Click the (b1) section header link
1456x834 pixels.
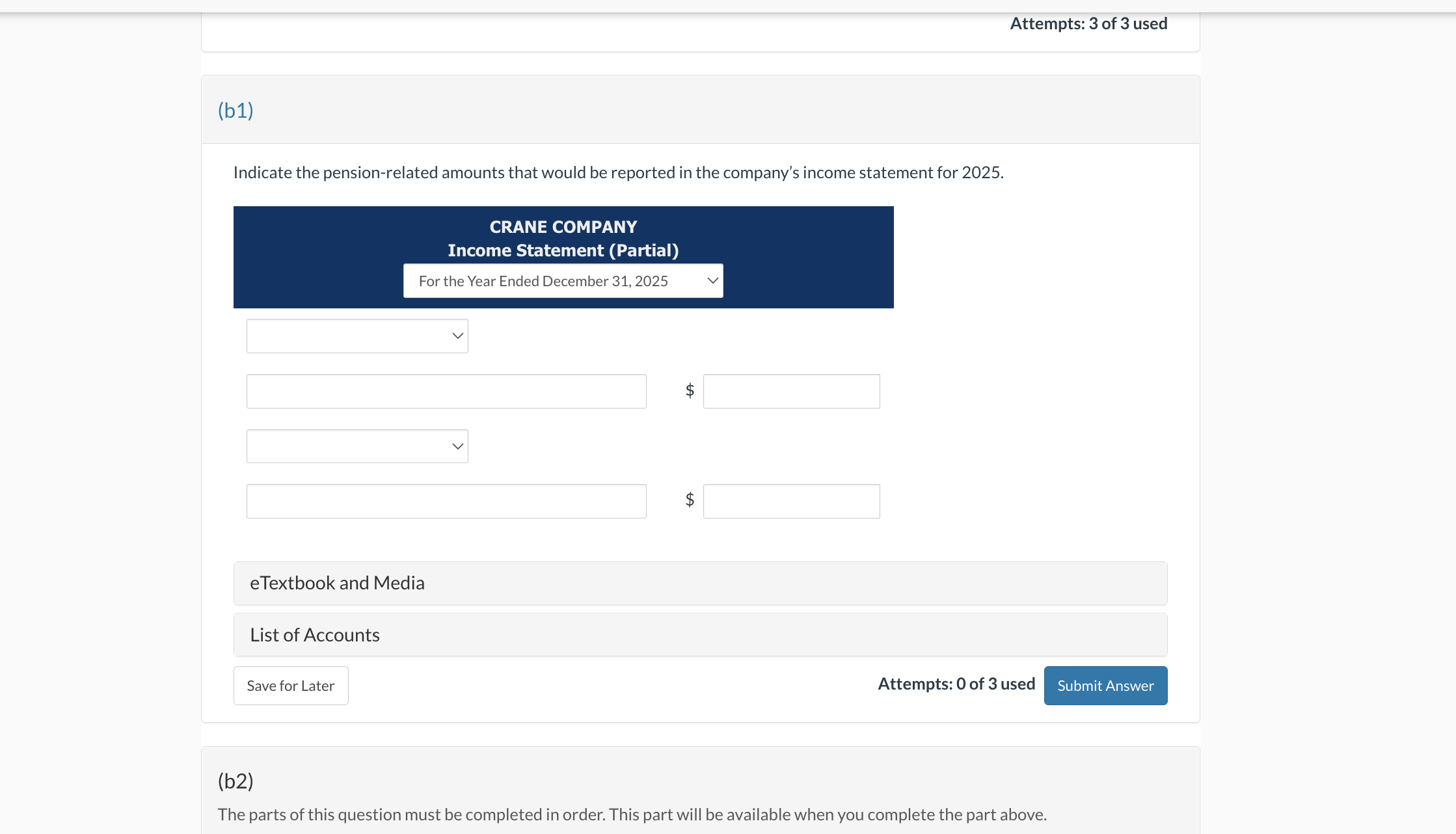coord(236,111)
